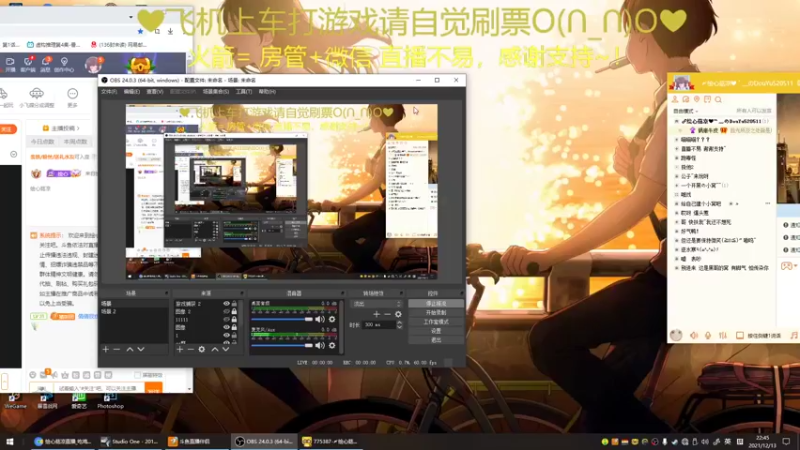Viewport: 800px width, 450px height.
Task: Open 自由模式 dropdown in YY window
Action: pyautogui.click(x=685, y=111)
